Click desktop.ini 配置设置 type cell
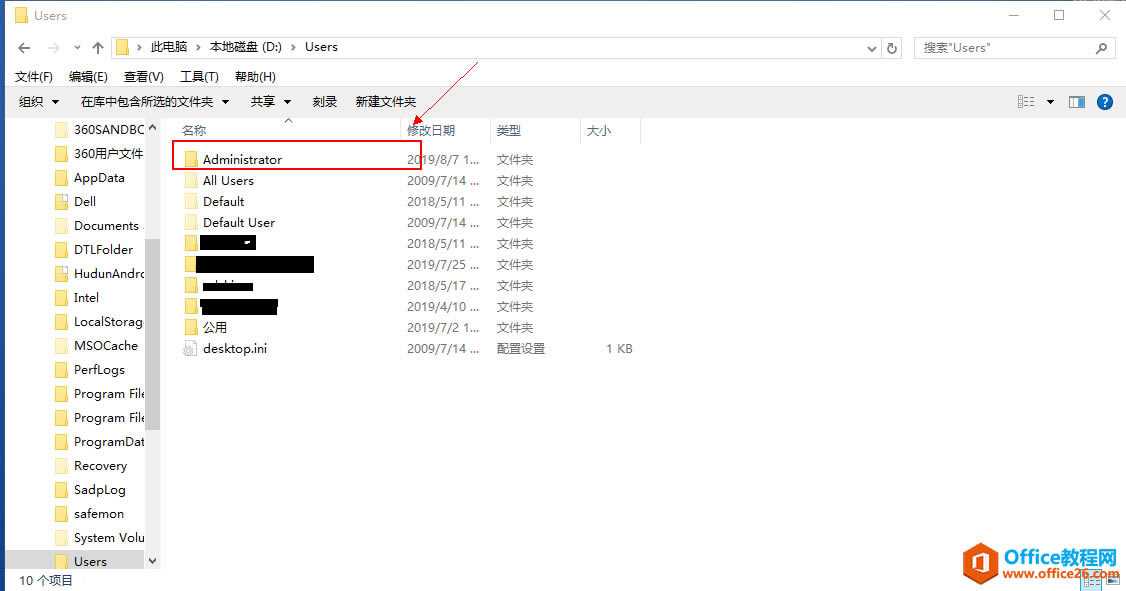Viewport: 1126px width, 591px height. pyautogui.click(x=521, y=349)
